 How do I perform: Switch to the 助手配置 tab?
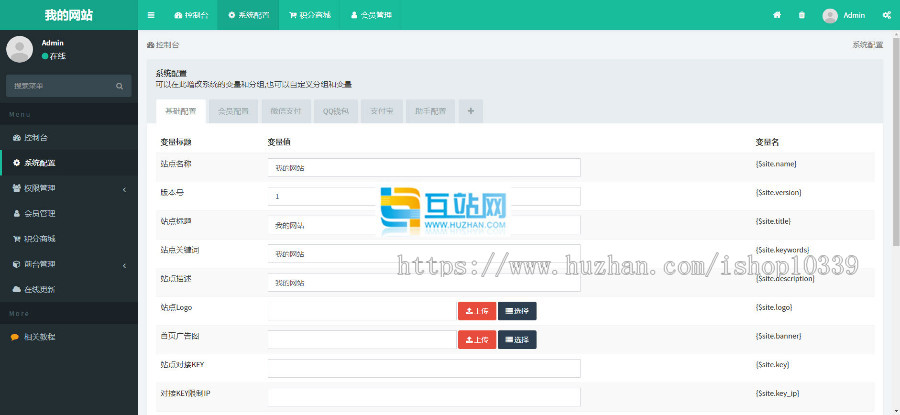[430, 111]
